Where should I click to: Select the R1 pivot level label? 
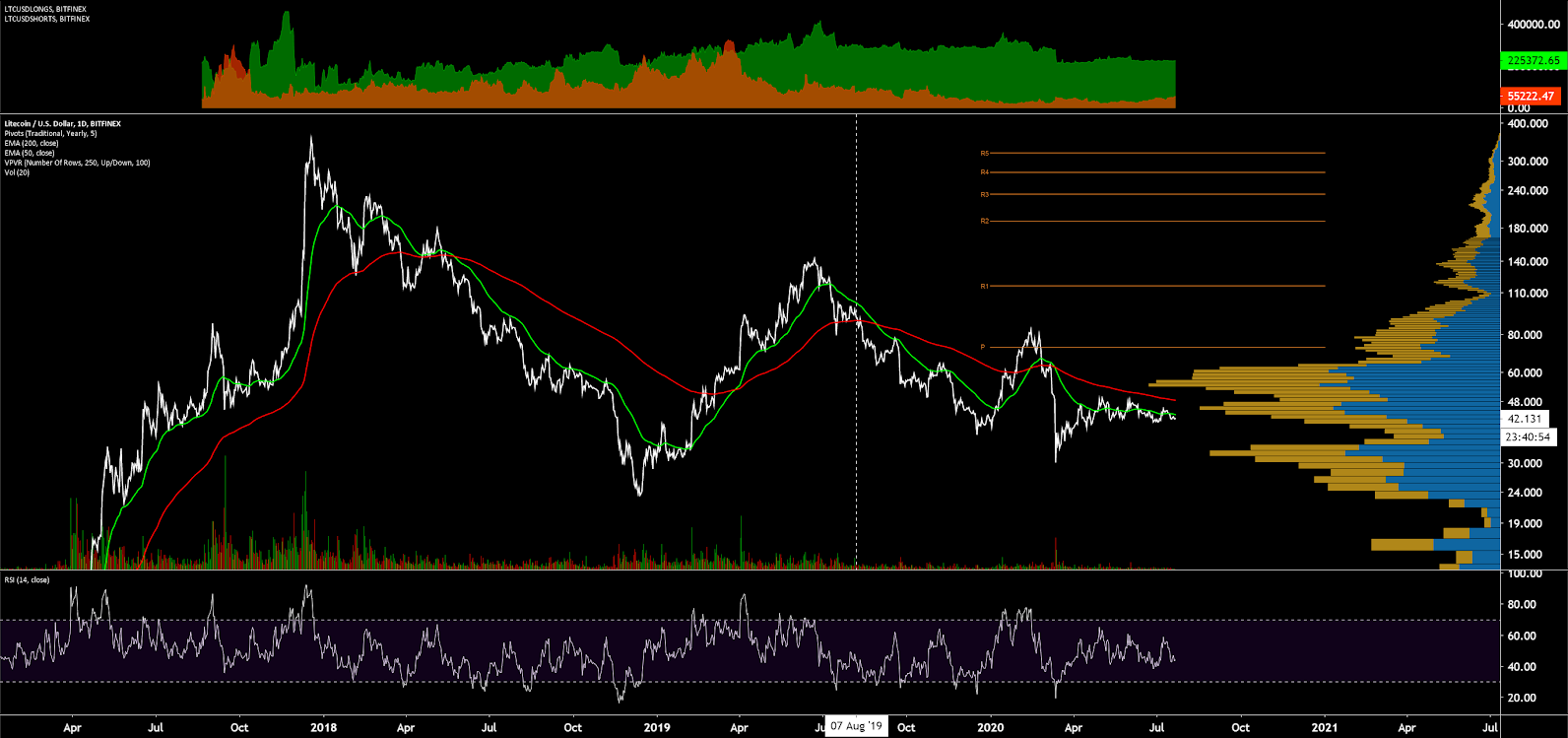[x=984, y=287]
